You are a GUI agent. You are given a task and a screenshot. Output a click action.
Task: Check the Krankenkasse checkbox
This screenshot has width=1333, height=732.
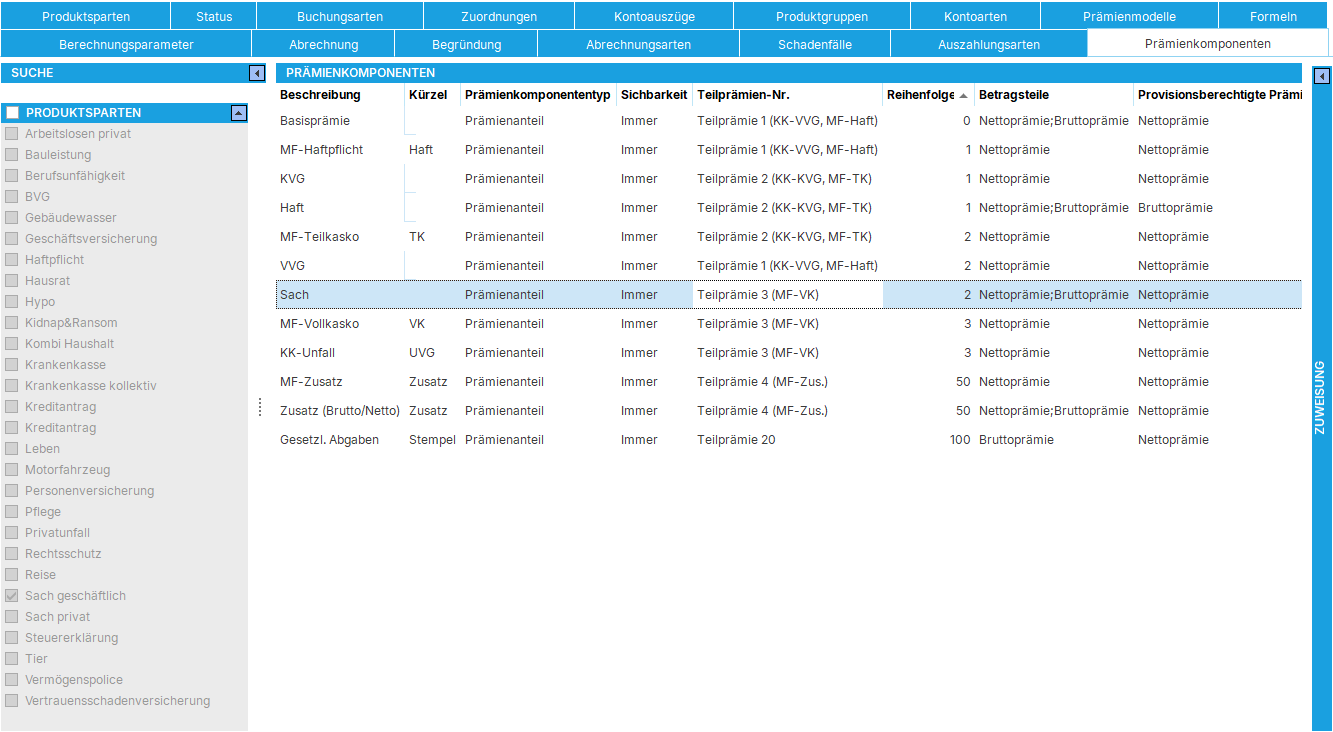(13, 364)
